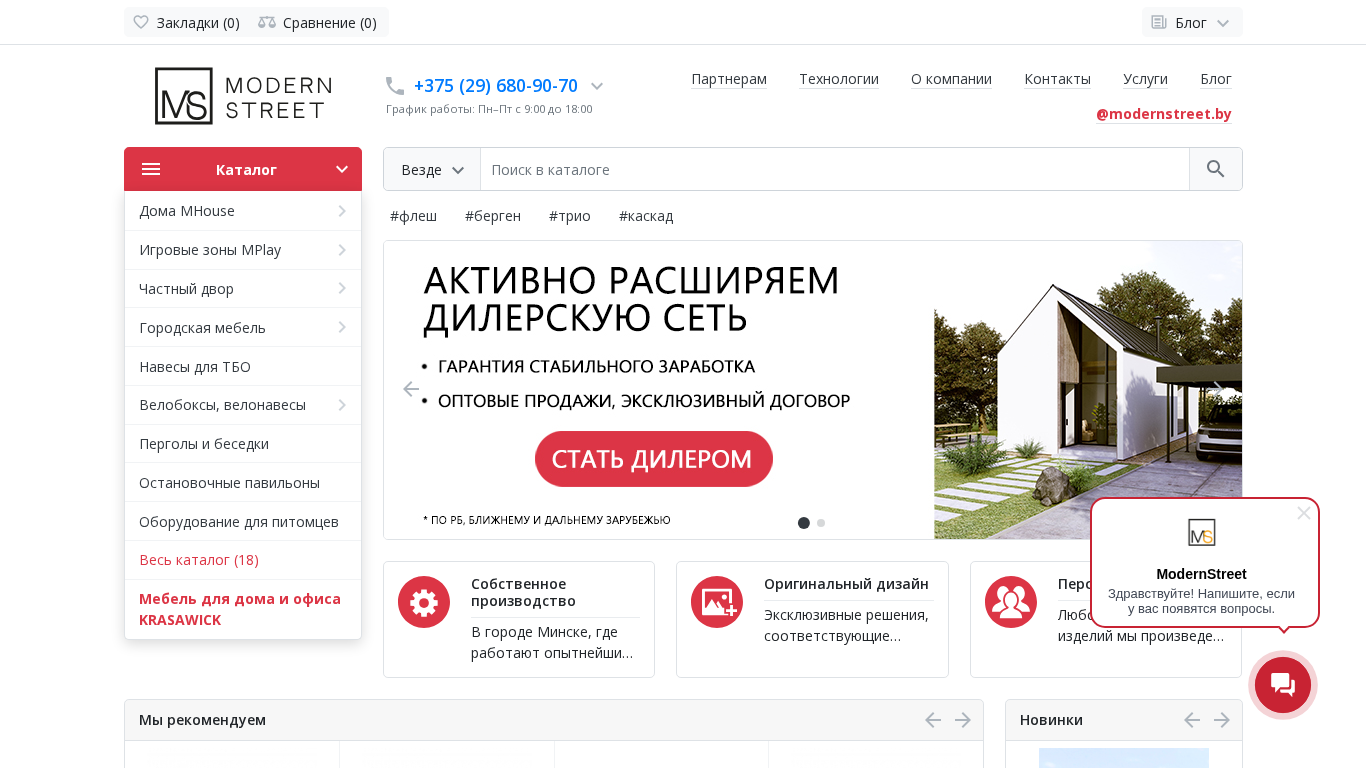Open Навесы для ТБО category
1366x768 pixels.
243,367
